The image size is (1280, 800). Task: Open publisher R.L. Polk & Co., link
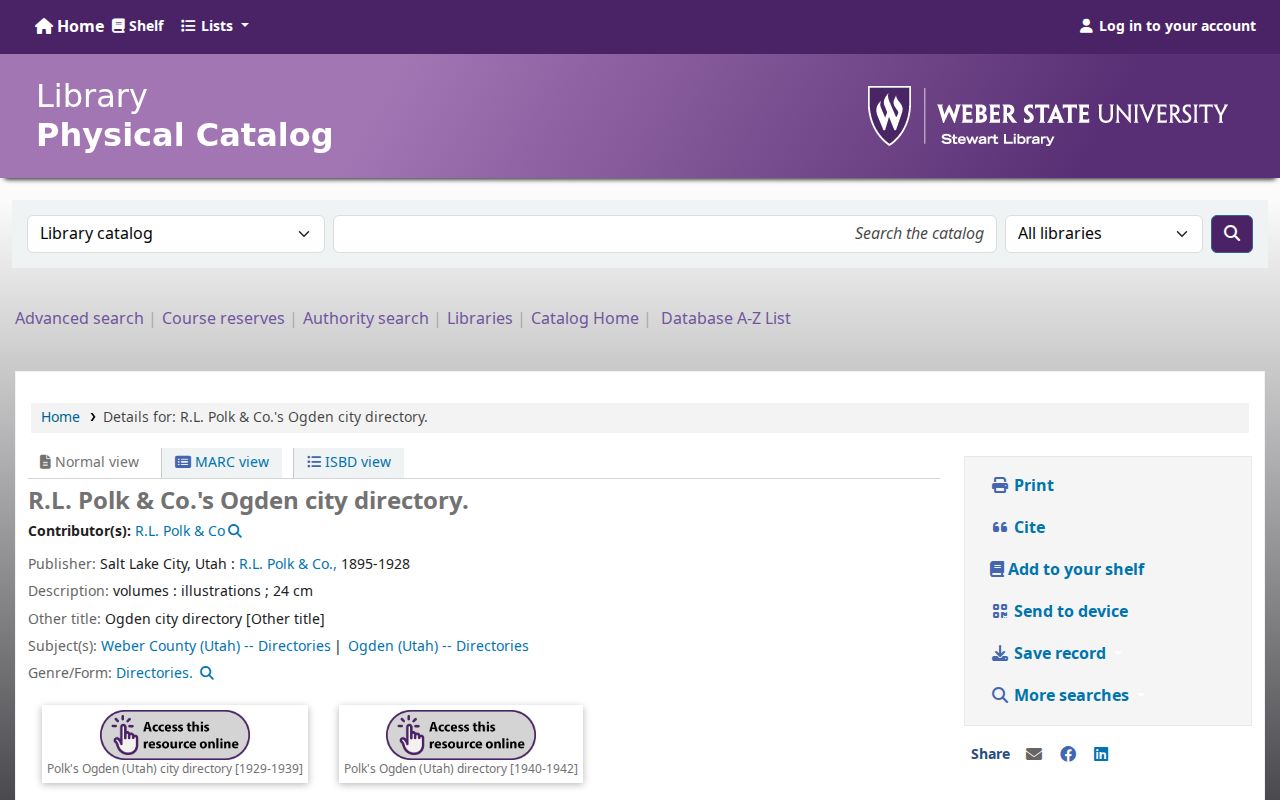coord(288,564)
